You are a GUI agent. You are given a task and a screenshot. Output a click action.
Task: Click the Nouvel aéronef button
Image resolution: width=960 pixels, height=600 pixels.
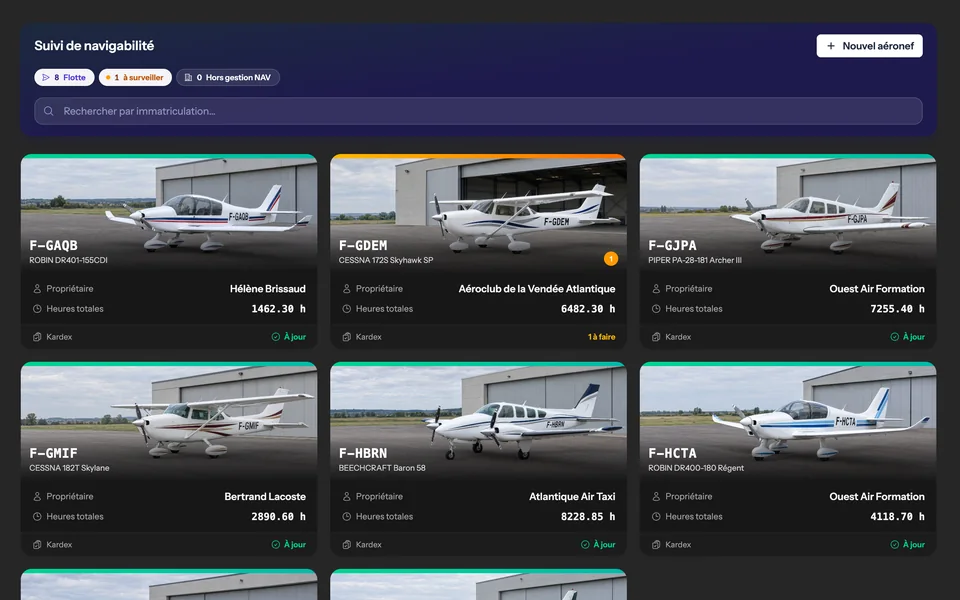coord(869,46)
